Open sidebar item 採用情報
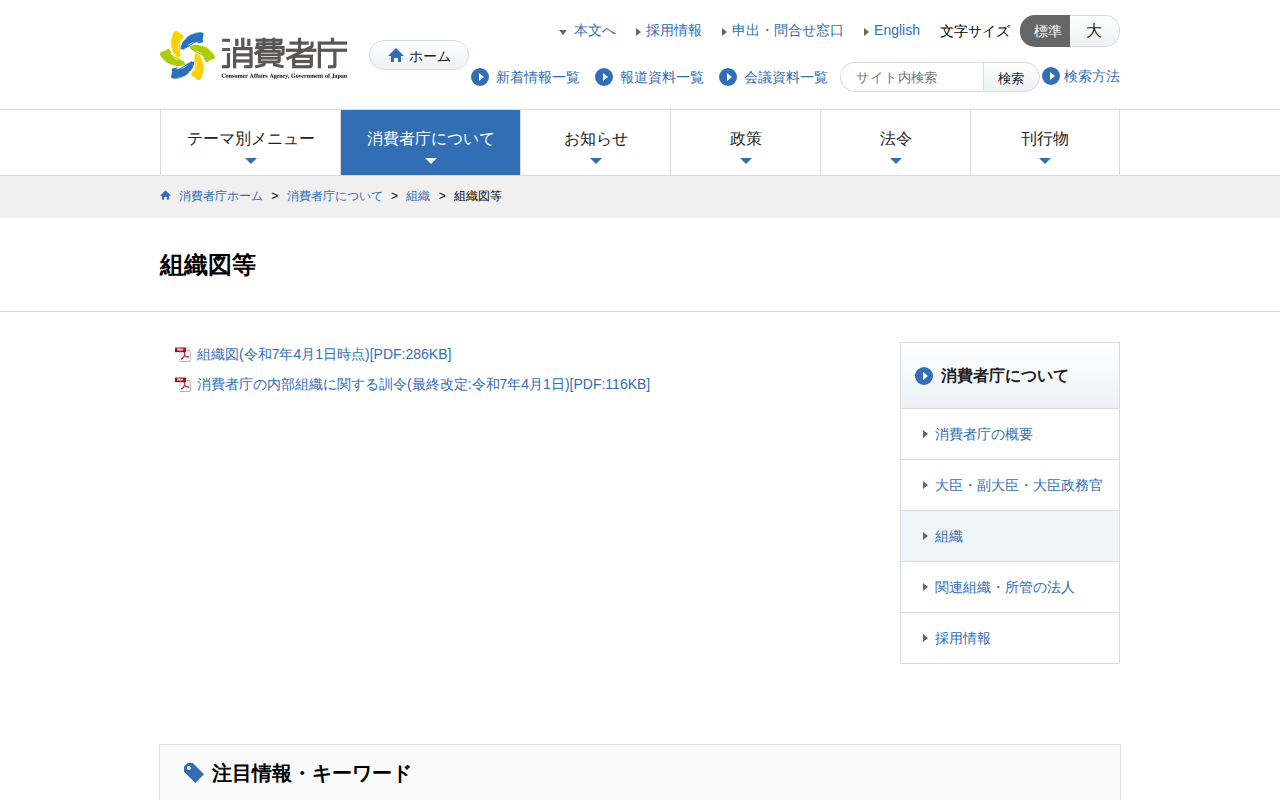Screen dimensions: 1280x800 click(1010, 638)
